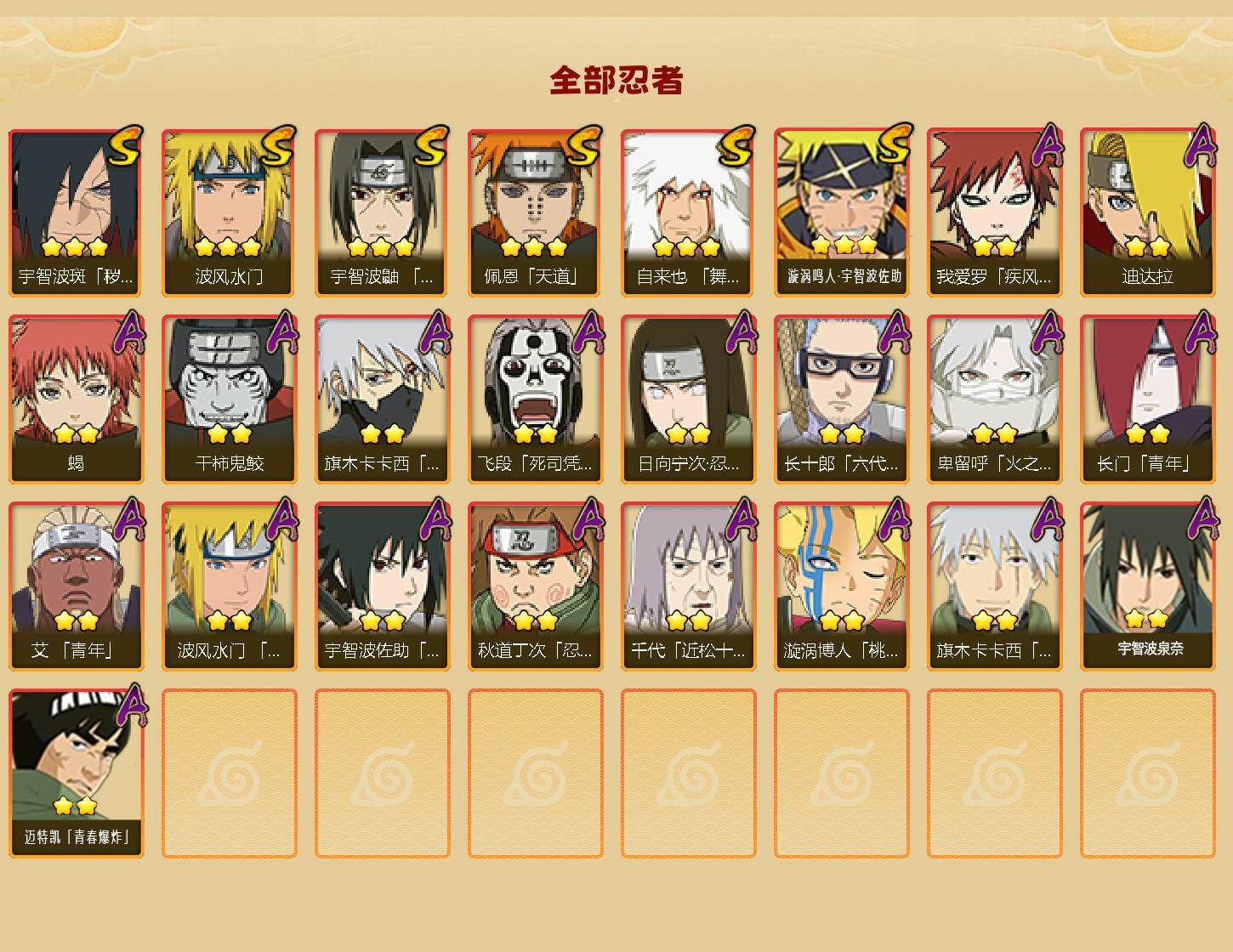Choose the 我爱罗「疾风」 card
Image resolution: width=1233 pixels, height=952 pixels.
(x=995, y=212)
